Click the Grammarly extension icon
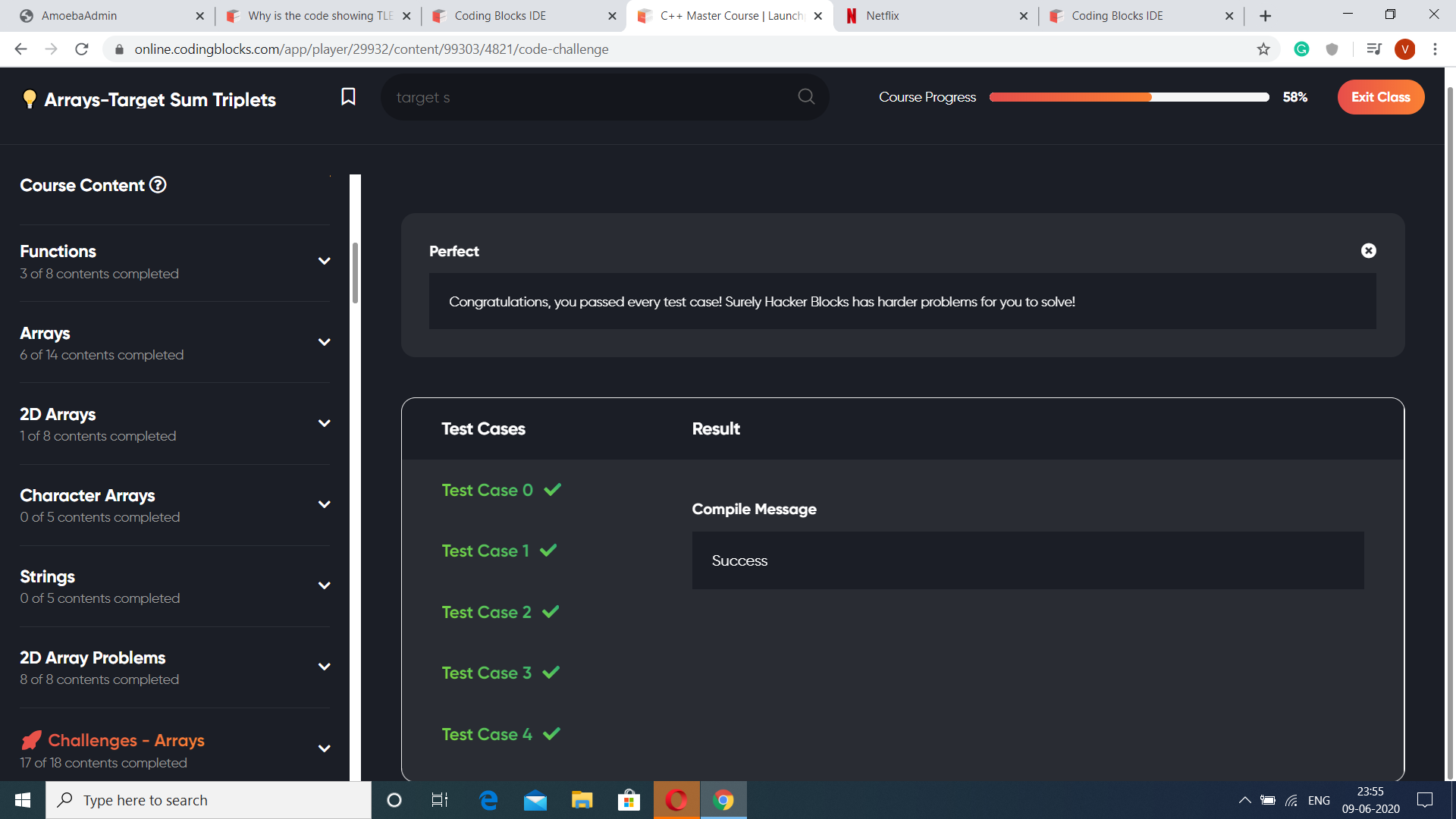 (1301, 49)
